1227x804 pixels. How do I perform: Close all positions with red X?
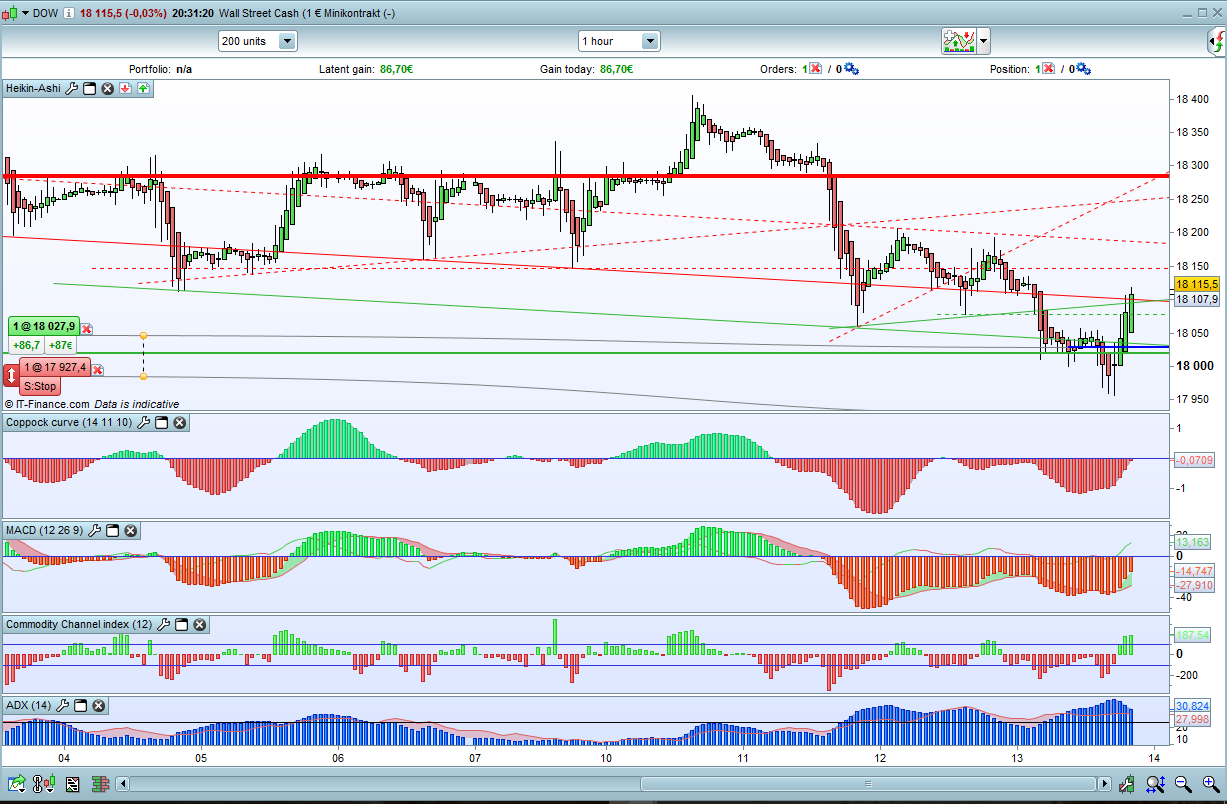pyautogui.click(x=1048, y=69)
